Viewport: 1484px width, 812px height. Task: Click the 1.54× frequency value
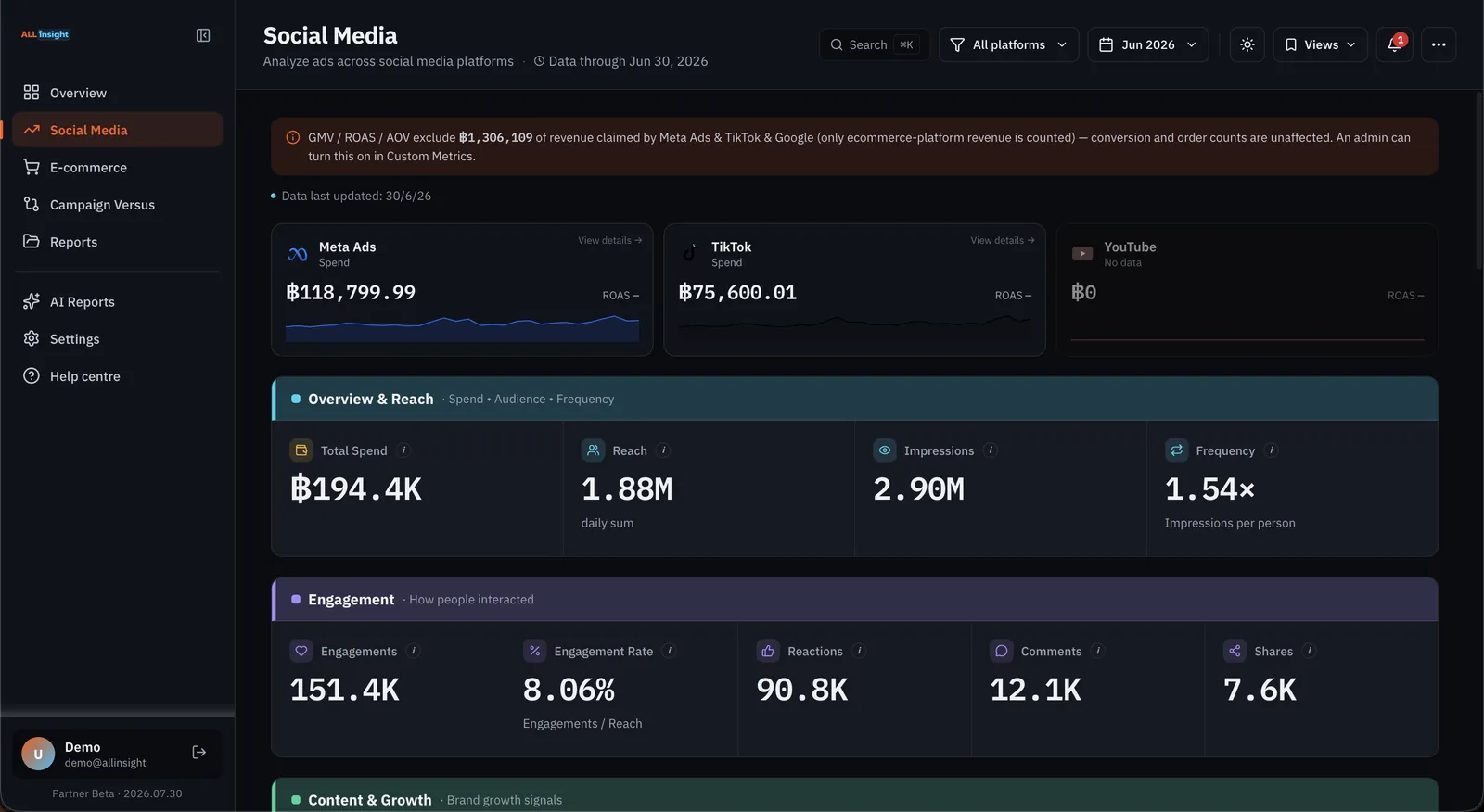[1209, 488]
